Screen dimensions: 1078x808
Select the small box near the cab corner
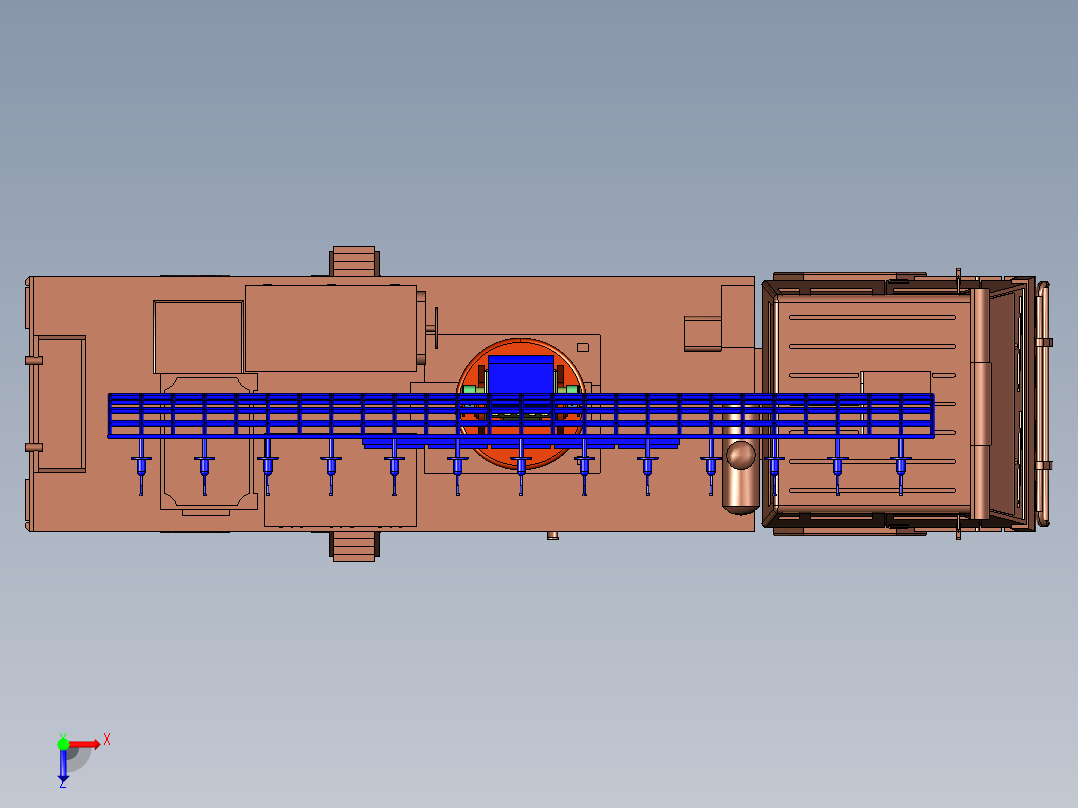pyautogui.click(x=702, y=334)
